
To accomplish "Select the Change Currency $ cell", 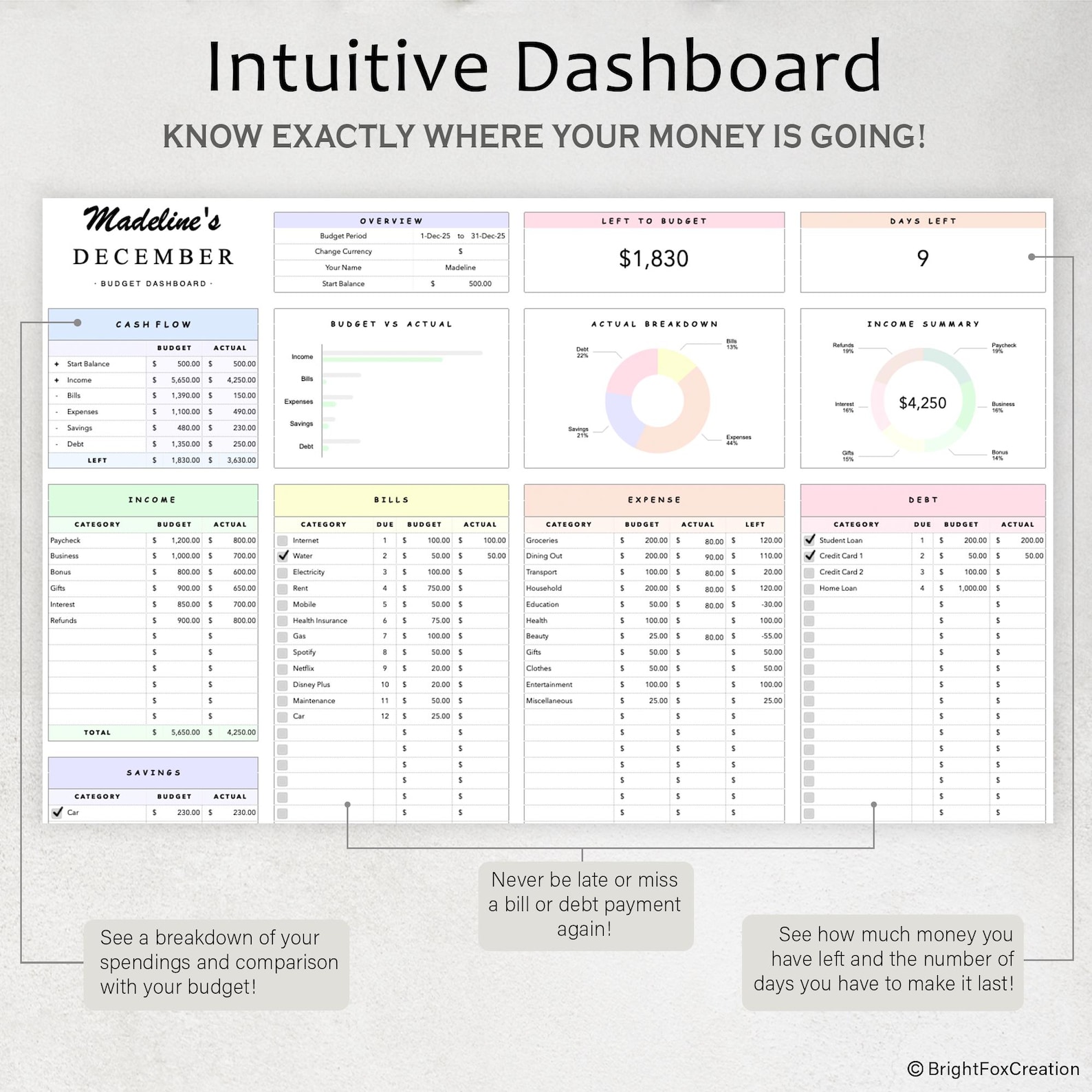I will (461, 252).
